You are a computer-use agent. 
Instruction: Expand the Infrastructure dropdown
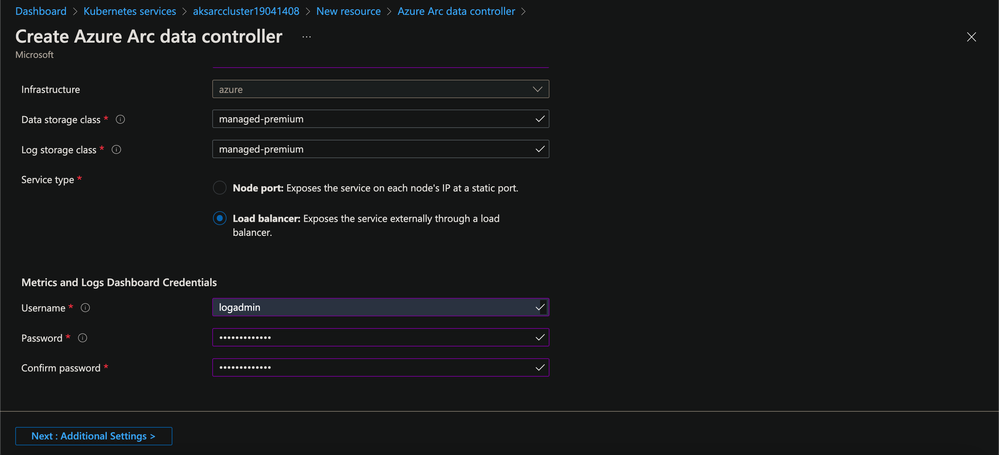380,89
